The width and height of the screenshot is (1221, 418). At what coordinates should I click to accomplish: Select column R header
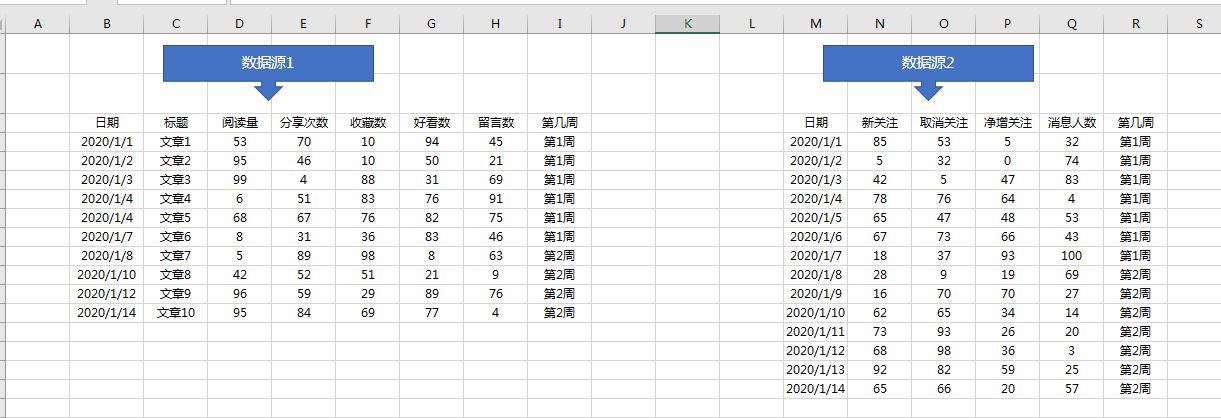(x=1135, y=25)
